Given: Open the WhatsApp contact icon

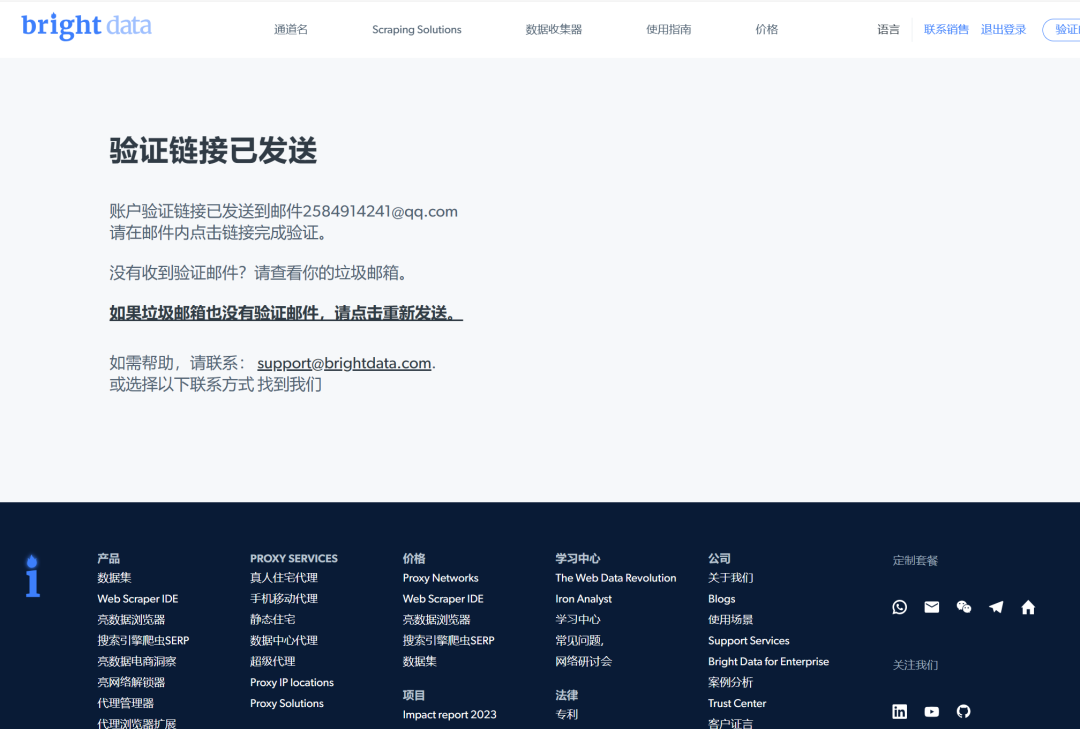Looking at the screenshot, I should click(900, 607).
